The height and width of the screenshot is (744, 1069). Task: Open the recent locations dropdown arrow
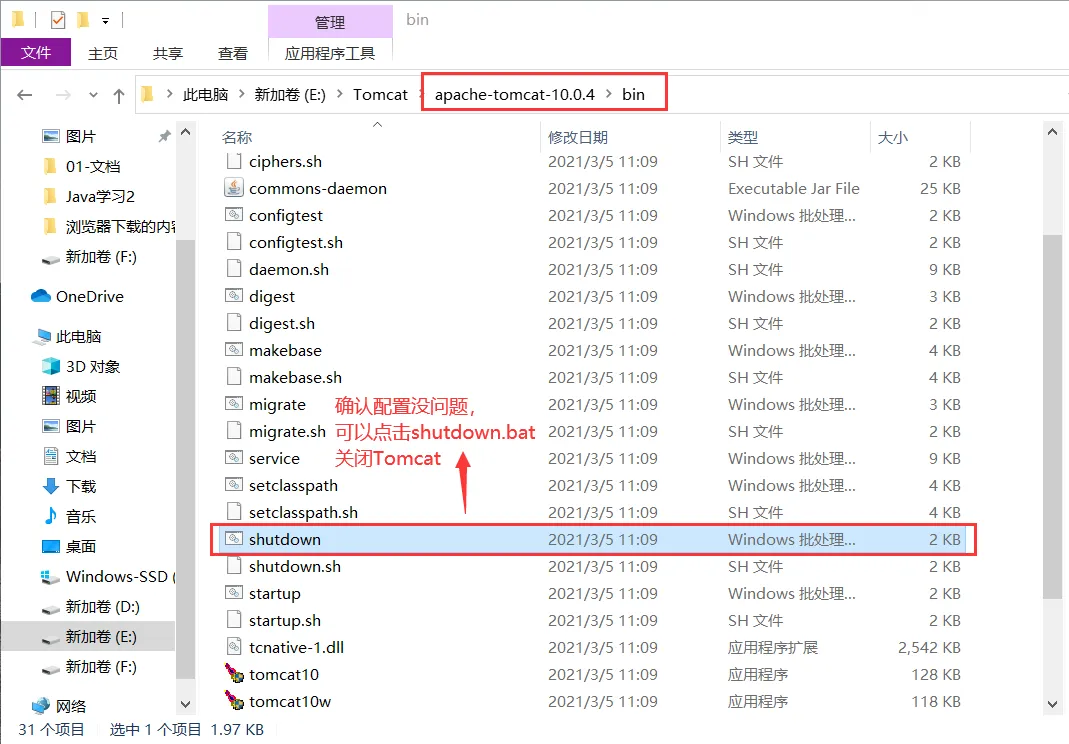coord(93,95)
